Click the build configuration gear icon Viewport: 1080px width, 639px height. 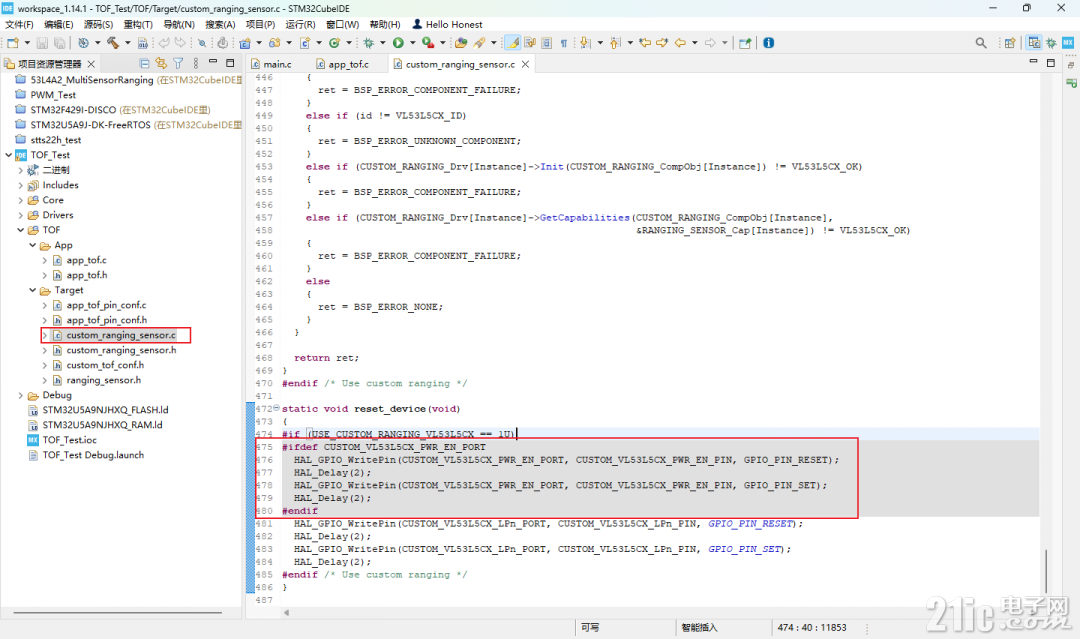[83, 43]
